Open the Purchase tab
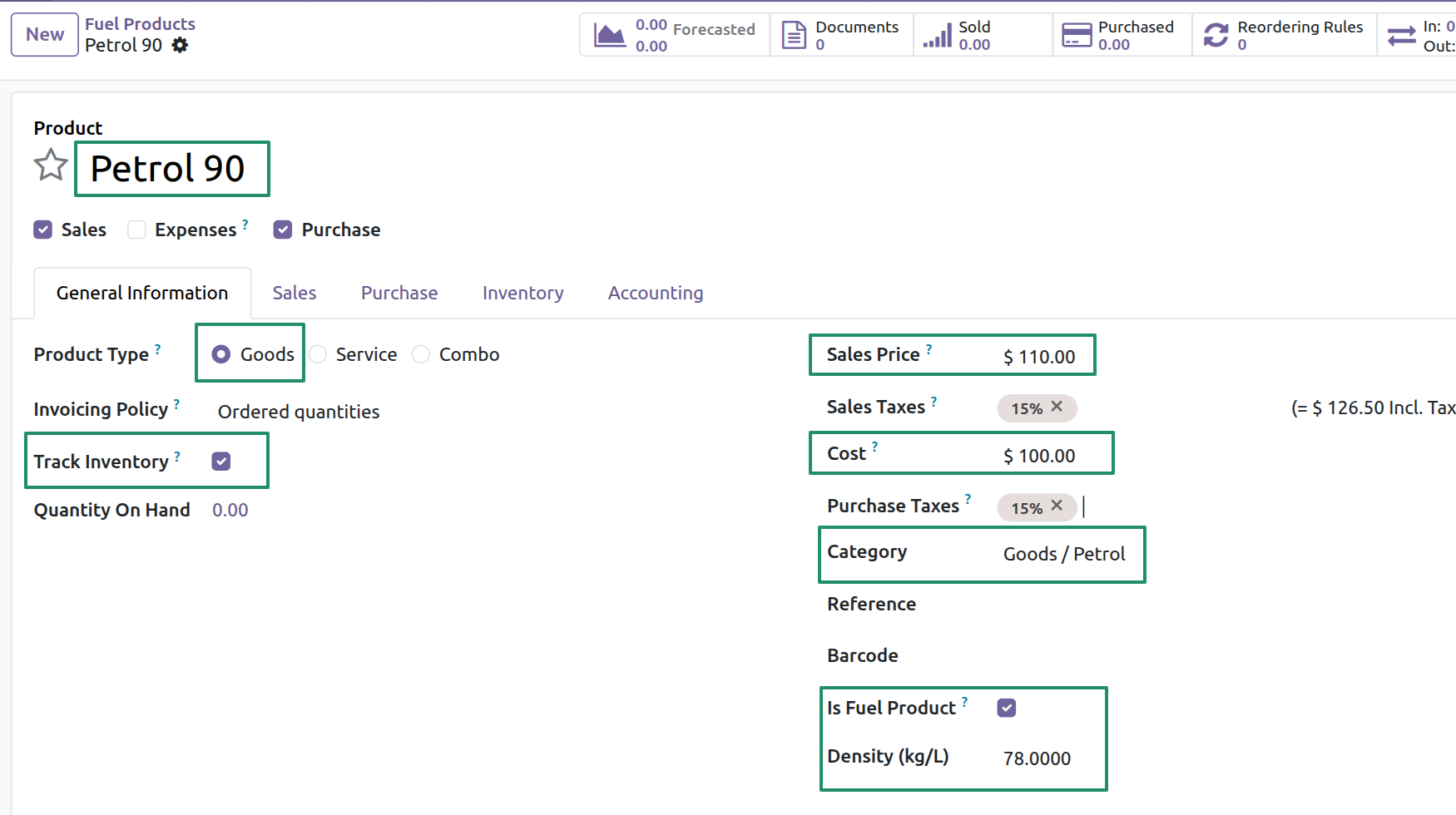The width and height of the screenshot is (1456, 815). click(x=399, y=293)
